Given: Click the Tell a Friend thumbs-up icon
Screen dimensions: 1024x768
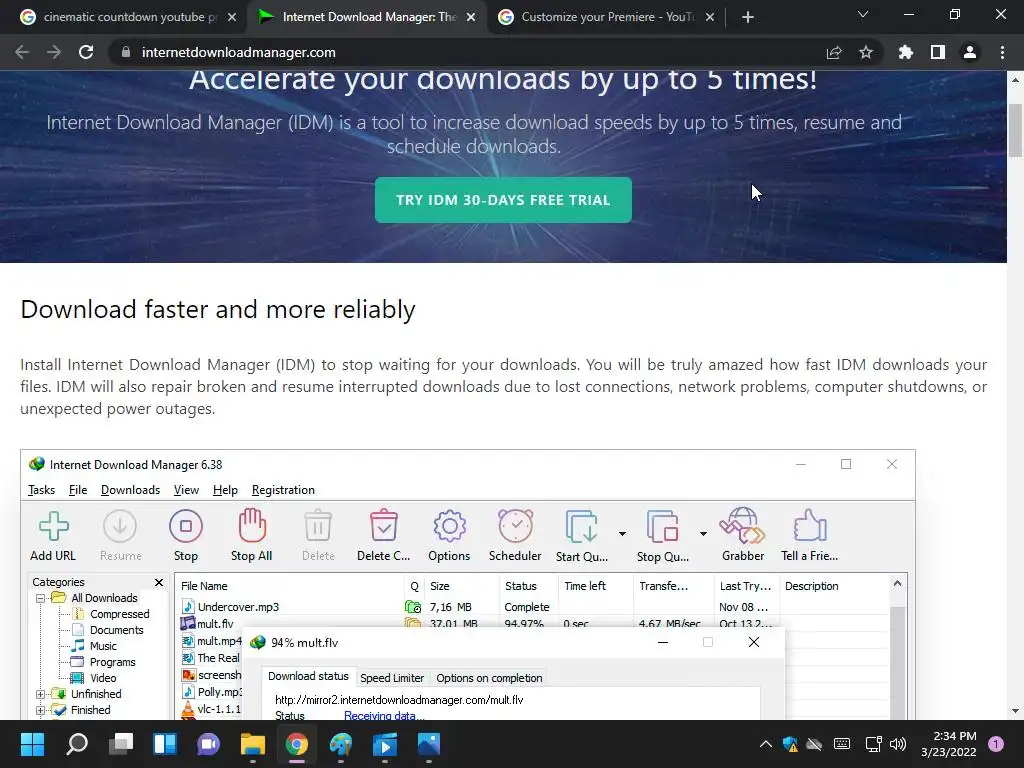Looking at the screenshot, I should (810, 526).
